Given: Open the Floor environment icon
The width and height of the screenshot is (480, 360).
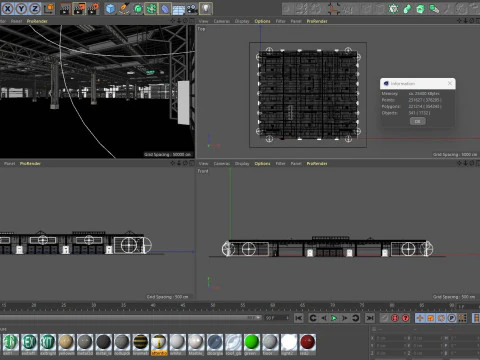Looking at the screenshot, I should coord(178,9).
